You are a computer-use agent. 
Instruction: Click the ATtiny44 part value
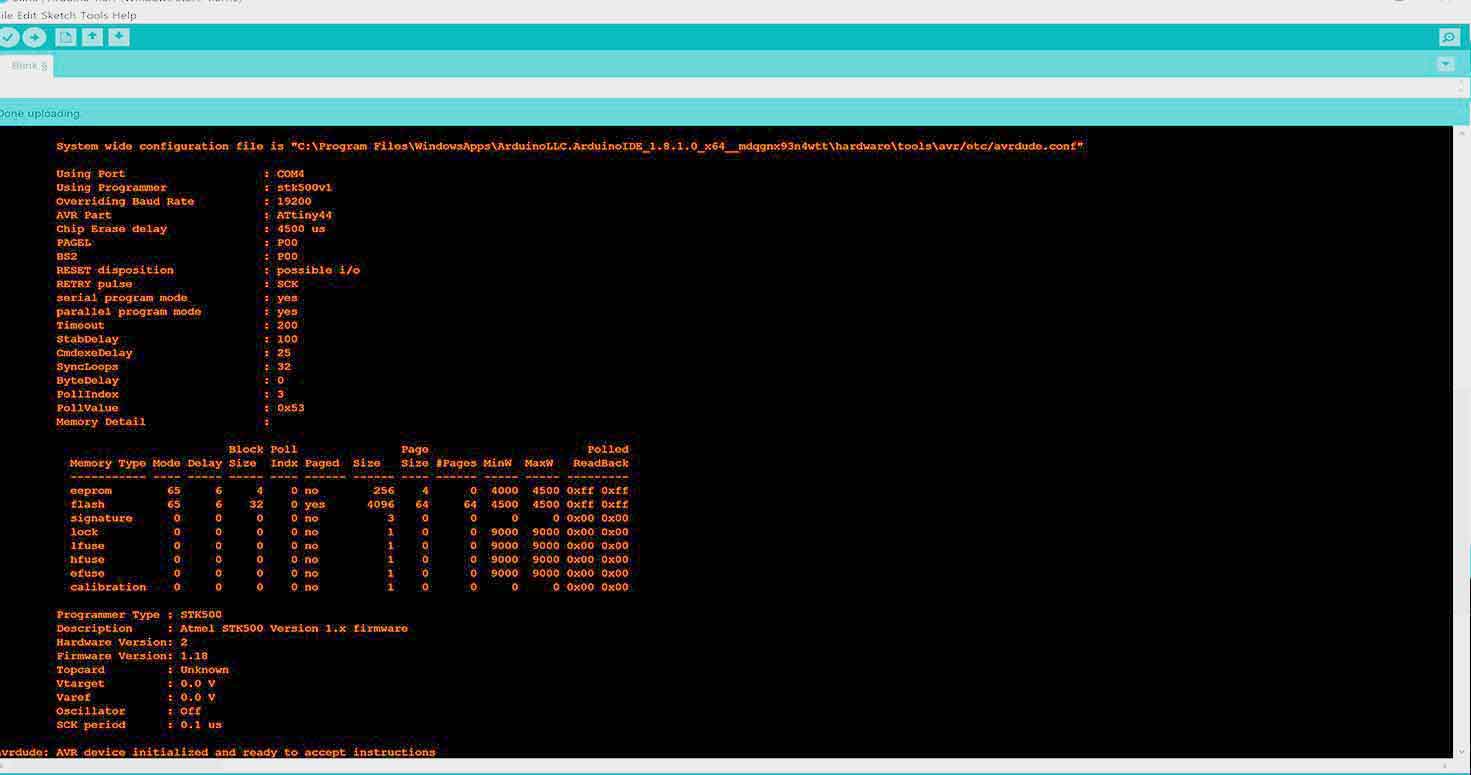(304, 215)
